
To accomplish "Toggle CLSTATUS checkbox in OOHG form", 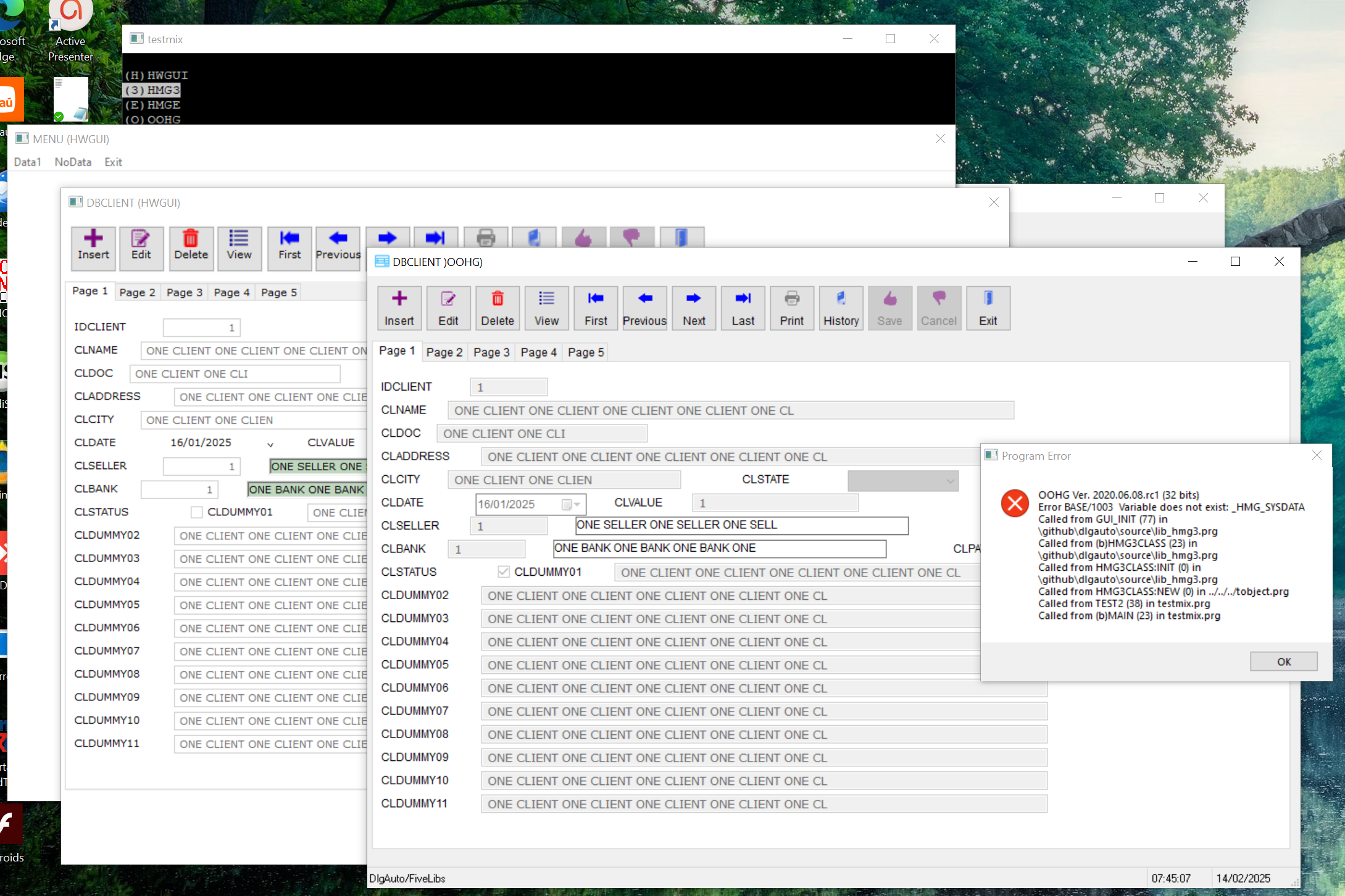I will 504,572.
